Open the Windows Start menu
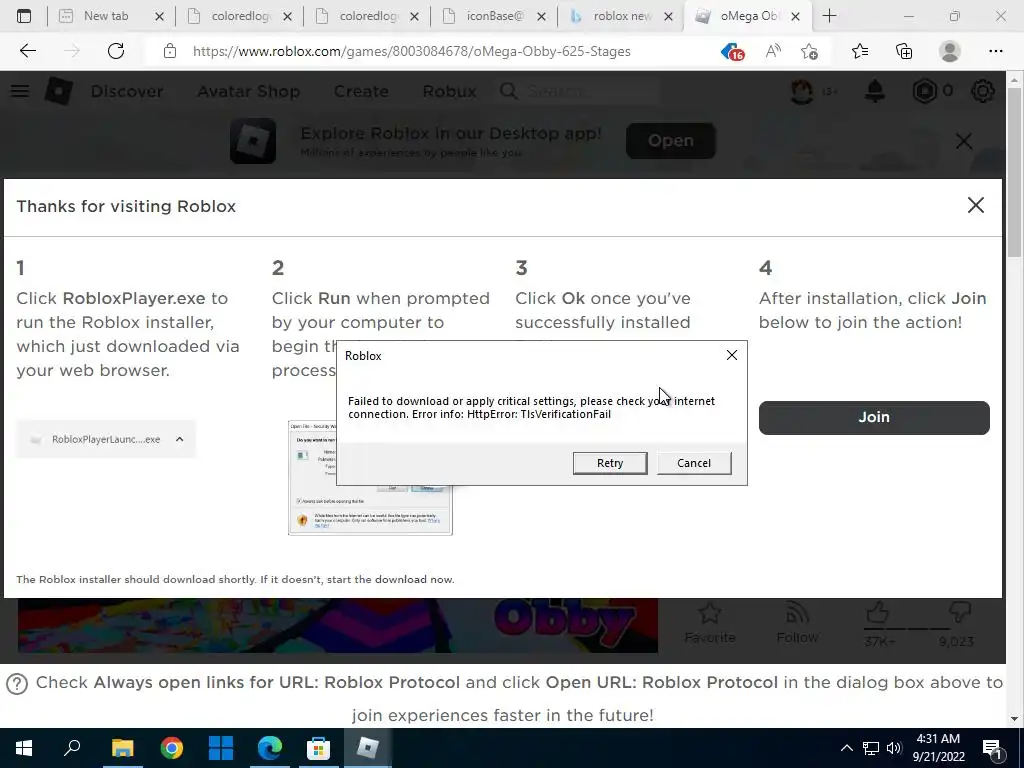Image resolution: width=1024 pixels, height=768 pixels. pos(24,748)
